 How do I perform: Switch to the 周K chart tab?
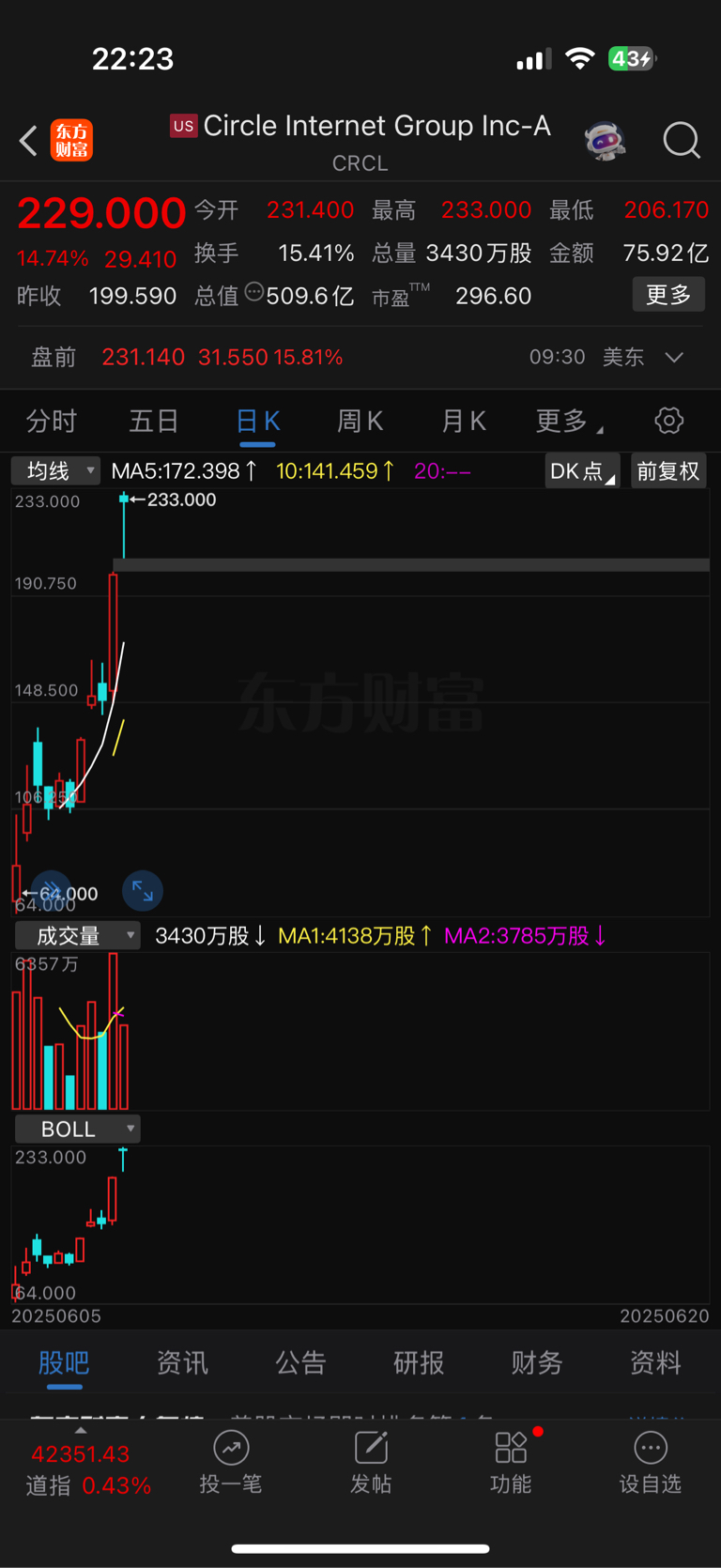tap(360, 422)
